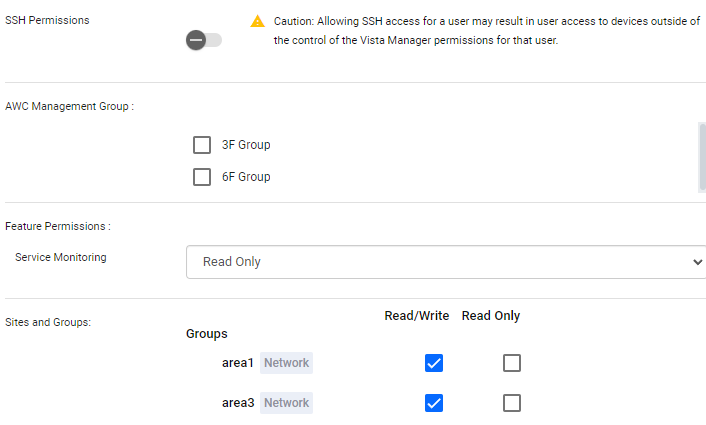Enable Read Only for area1
This screenshot has height=425, width=706.
pyautogui.click(x=512, y=363)
